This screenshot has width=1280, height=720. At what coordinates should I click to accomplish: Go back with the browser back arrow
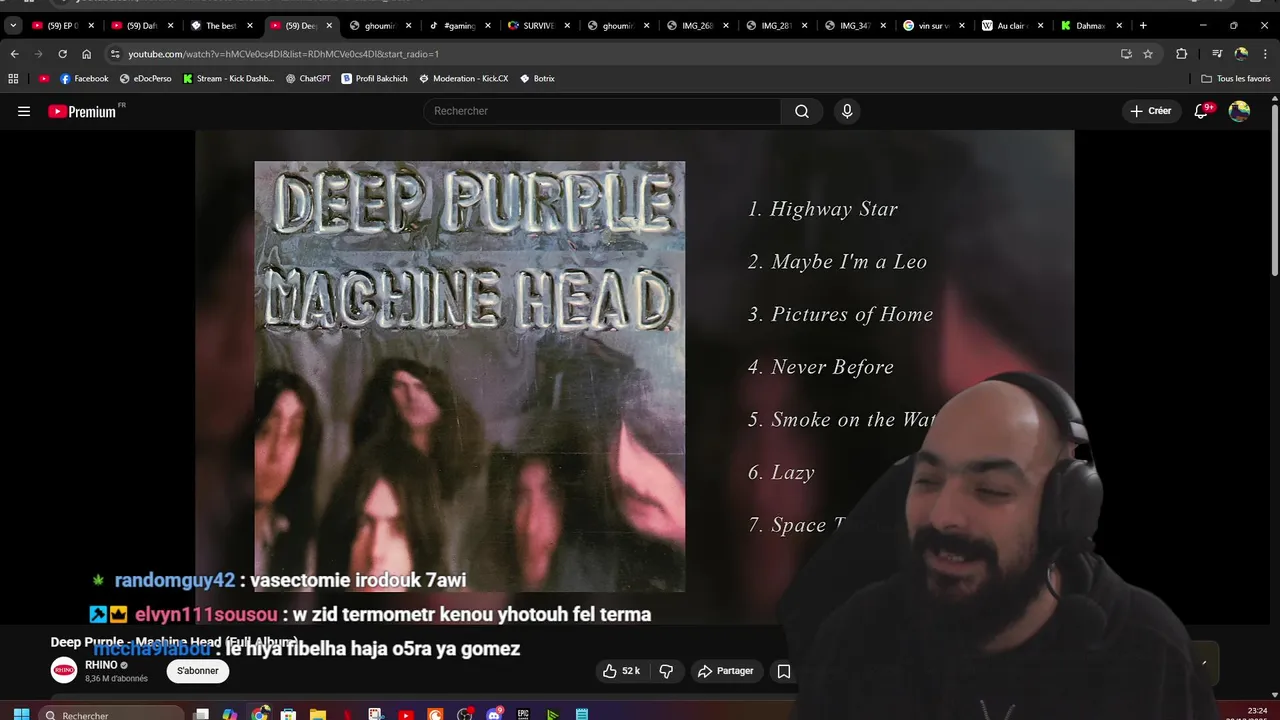tap(14, 54)
